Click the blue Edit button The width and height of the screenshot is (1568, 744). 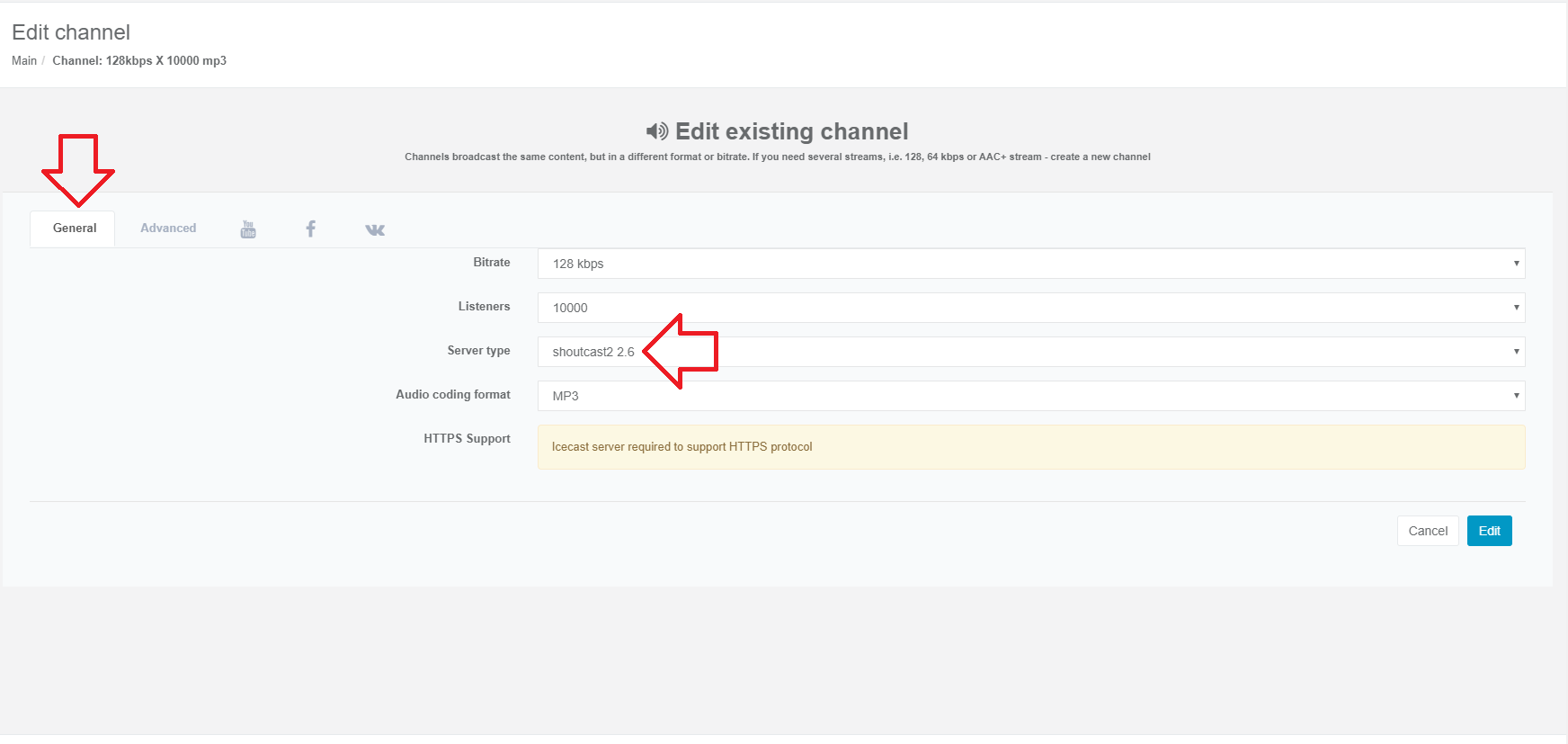(x=1490, y=531)
